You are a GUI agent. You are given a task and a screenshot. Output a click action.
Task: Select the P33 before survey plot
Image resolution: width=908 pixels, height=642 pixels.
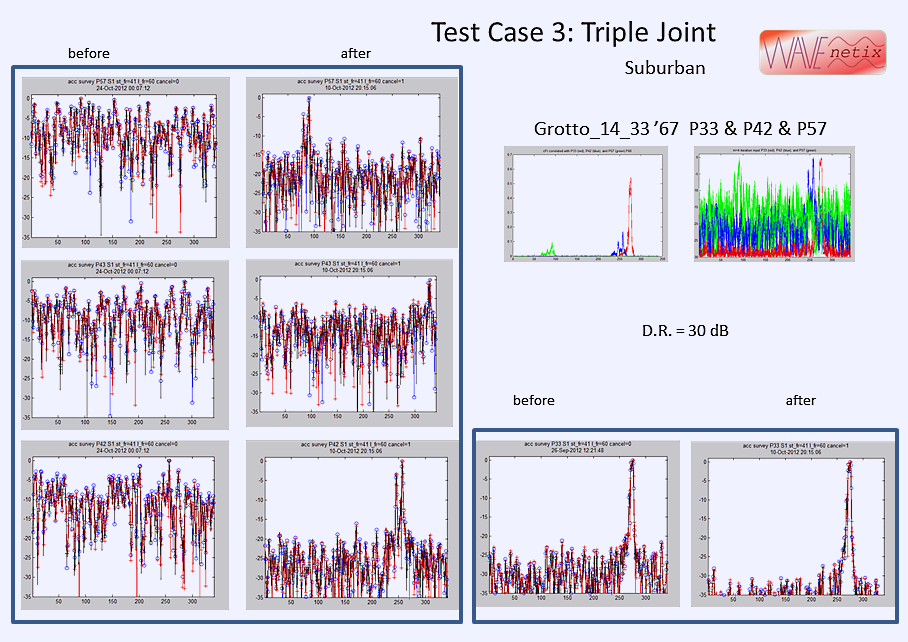pyautogui.click(x=578, y=522)
